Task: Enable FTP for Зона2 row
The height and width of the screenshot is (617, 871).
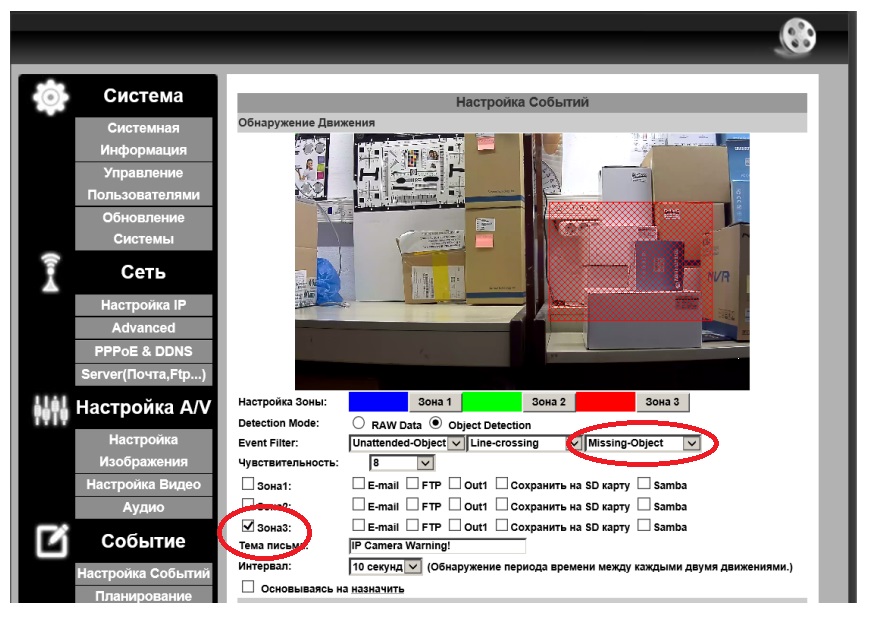Action: [412, 504]
